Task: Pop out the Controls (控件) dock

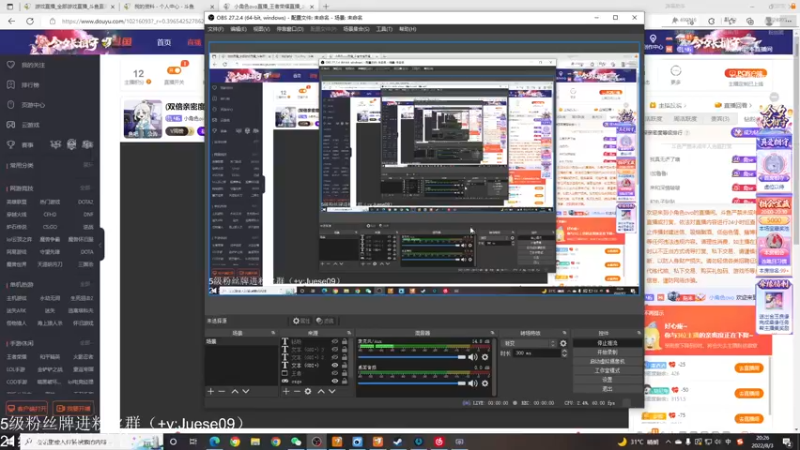Action: point(639,333)
